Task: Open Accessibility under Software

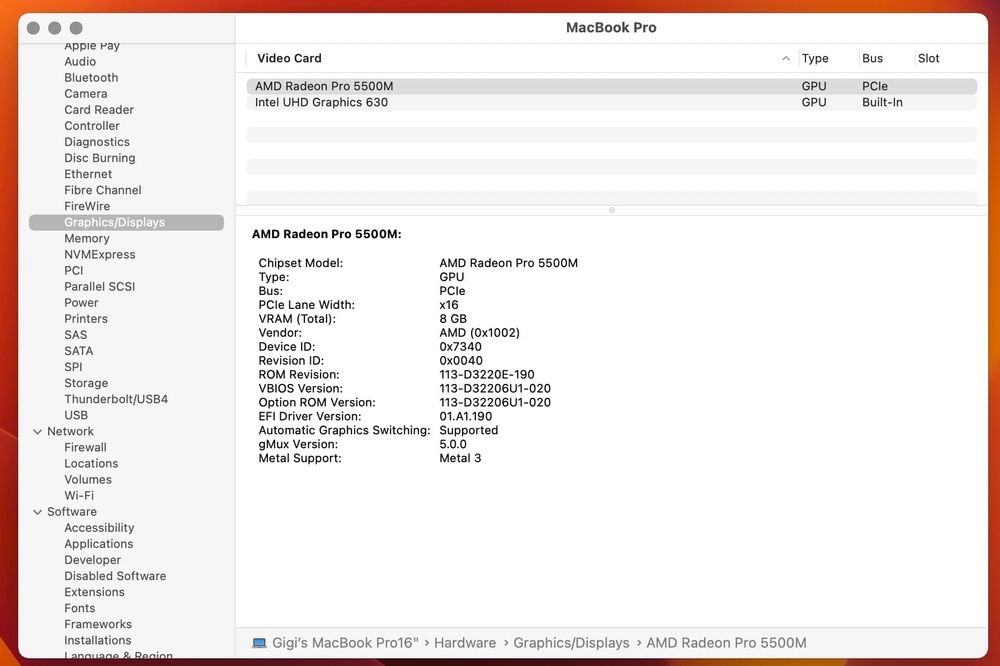Action: point(99,528)
